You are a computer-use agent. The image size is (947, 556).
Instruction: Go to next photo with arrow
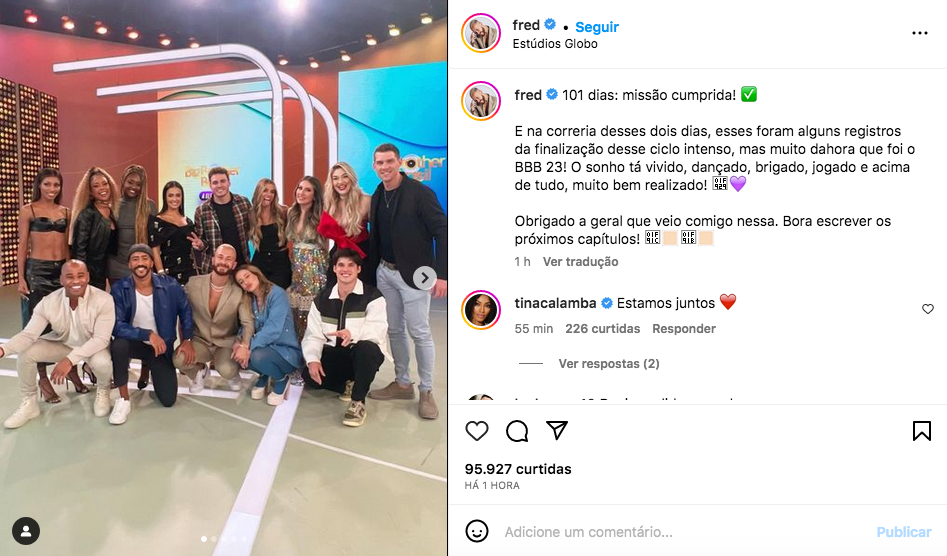(425, 278)
